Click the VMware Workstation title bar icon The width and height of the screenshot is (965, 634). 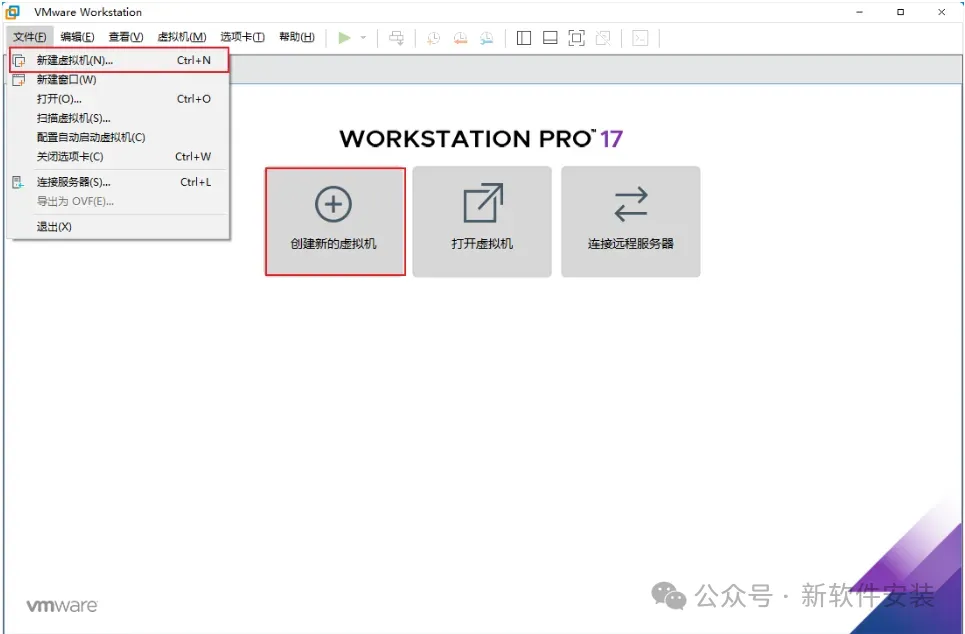click(x=12, y=12)
